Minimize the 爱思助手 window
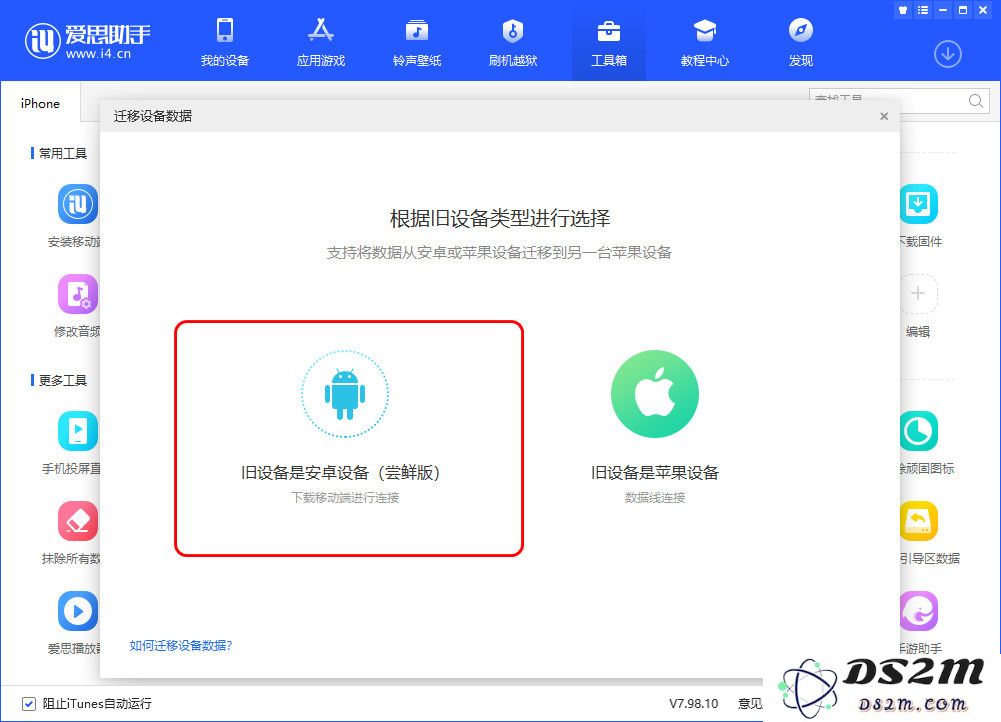The width and height of the screenshot is (1001, 722). (x=943, y=10)
